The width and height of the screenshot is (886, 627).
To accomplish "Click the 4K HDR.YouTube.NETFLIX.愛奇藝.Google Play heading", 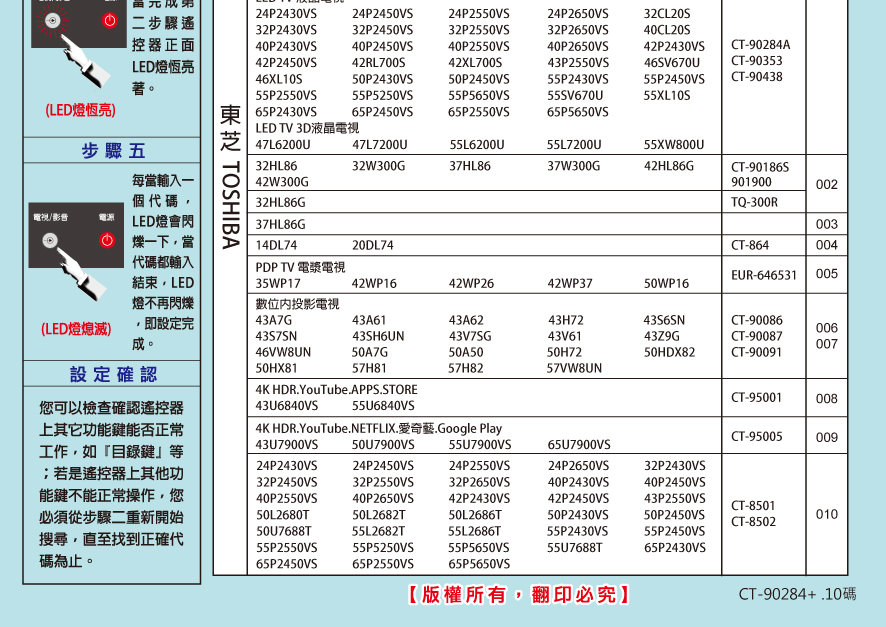I will 379,429.
